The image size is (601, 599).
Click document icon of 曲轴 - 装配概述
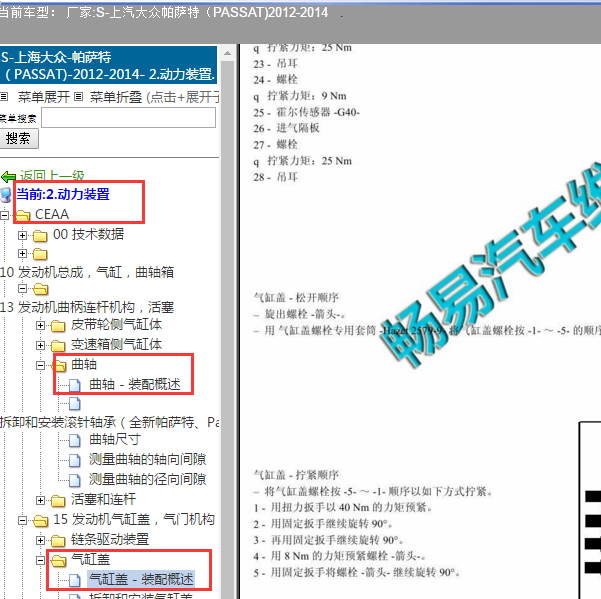(74, 385)
